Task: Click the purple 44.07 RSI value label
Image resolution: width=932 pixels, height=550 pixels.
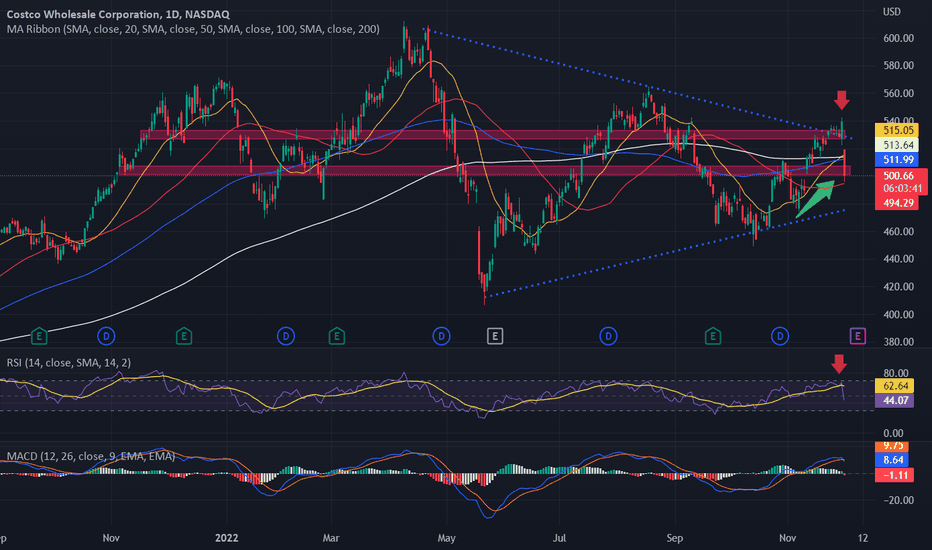Action: pos(895,400)
